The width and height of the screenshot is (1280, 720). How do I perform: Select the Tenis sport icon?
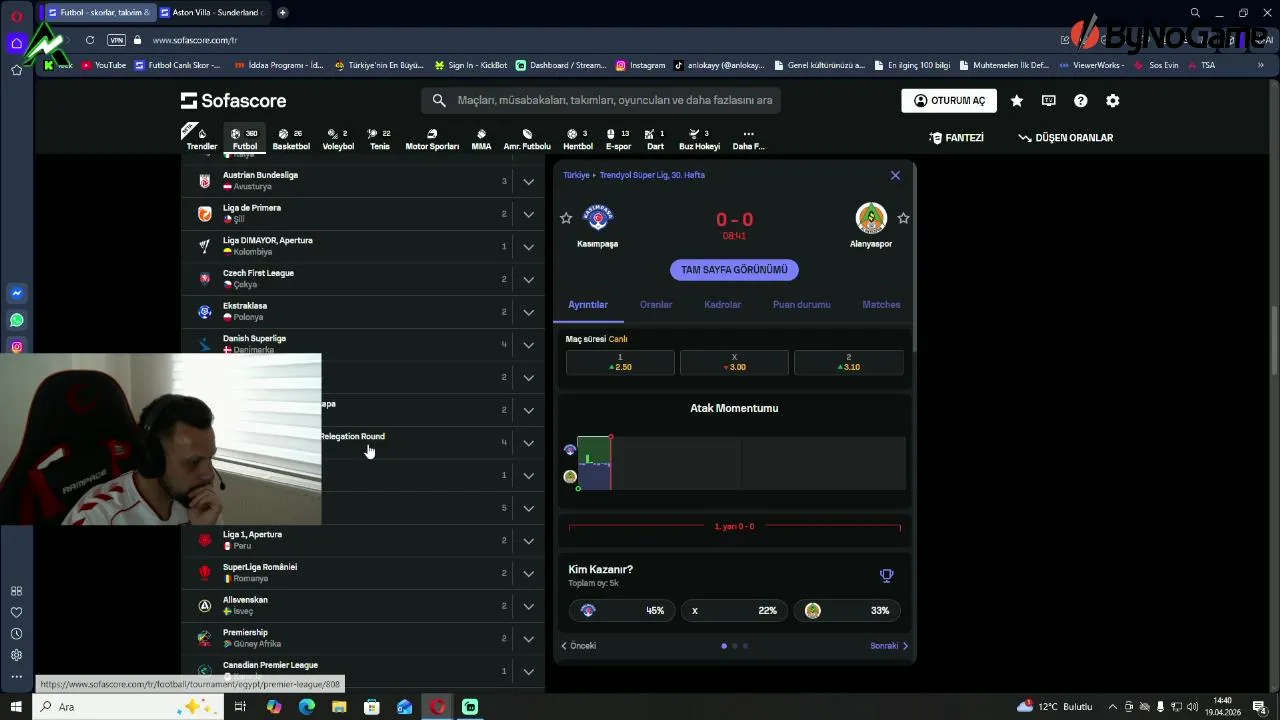pos(380,139)
